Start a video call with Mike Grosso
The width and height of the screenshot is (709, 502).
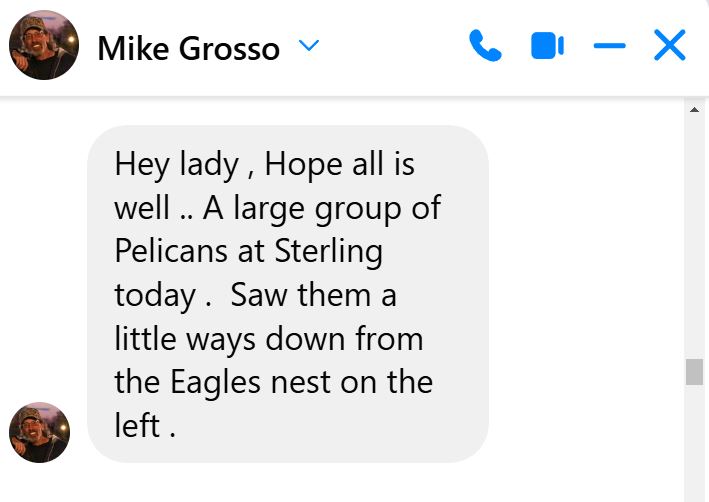tap(547, 46)
